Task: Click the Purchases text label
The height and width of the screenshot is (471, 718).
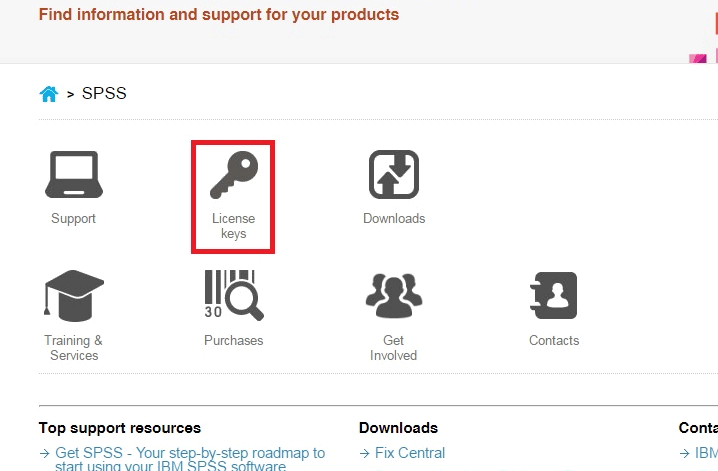Action: [233, 341]
